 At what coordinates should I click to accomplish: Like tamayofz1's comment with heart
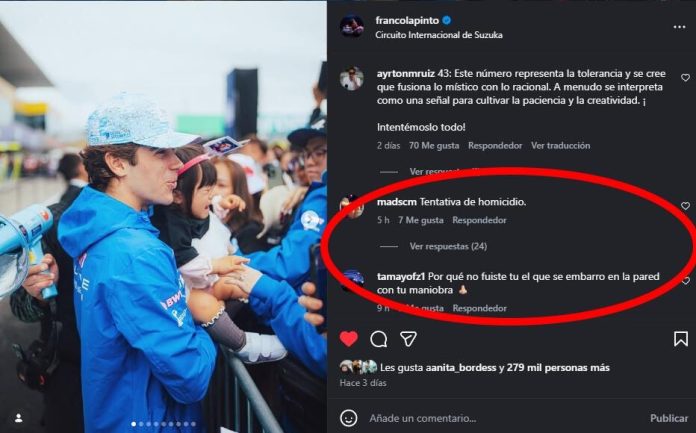[x=685, y=280]
